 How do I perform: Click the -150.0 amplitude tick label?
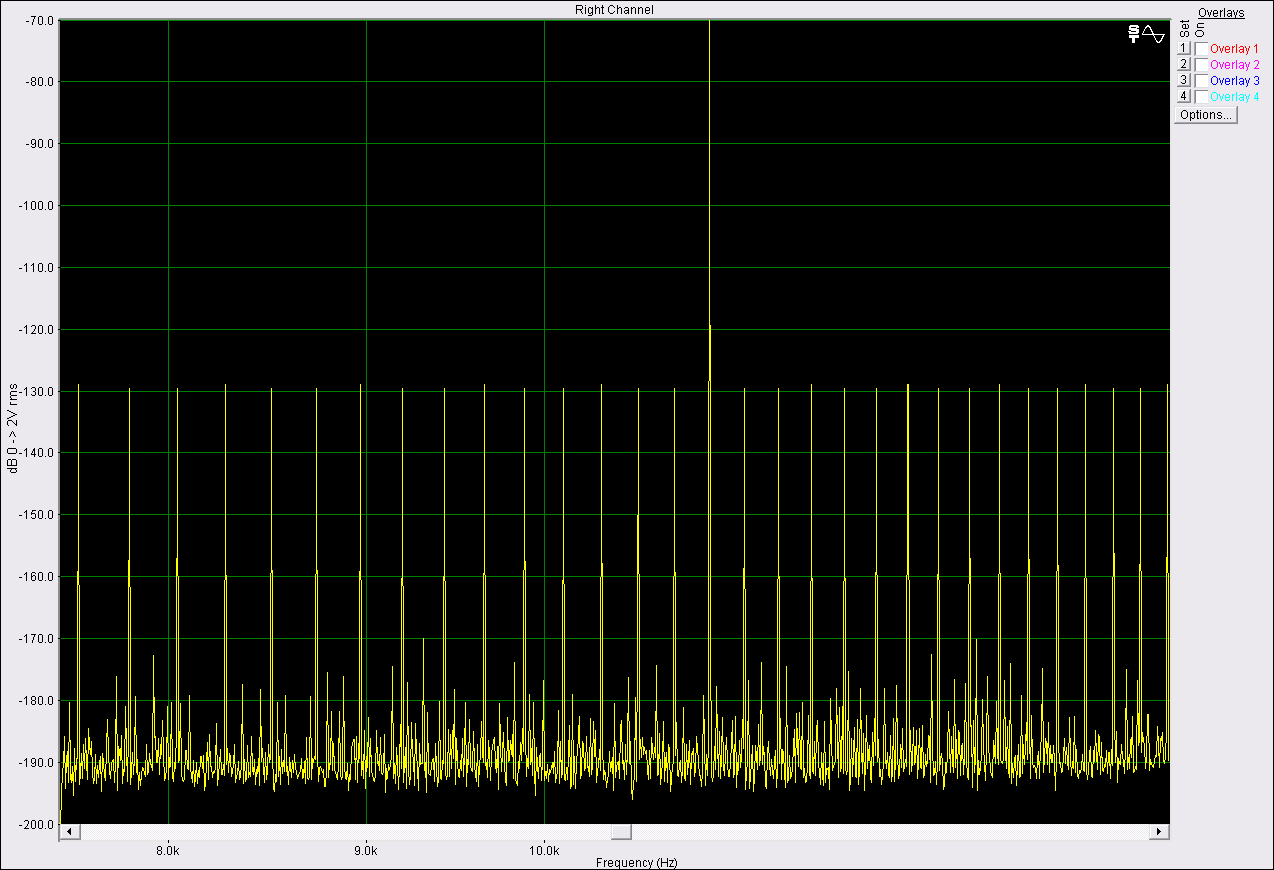tap(36, 515)
